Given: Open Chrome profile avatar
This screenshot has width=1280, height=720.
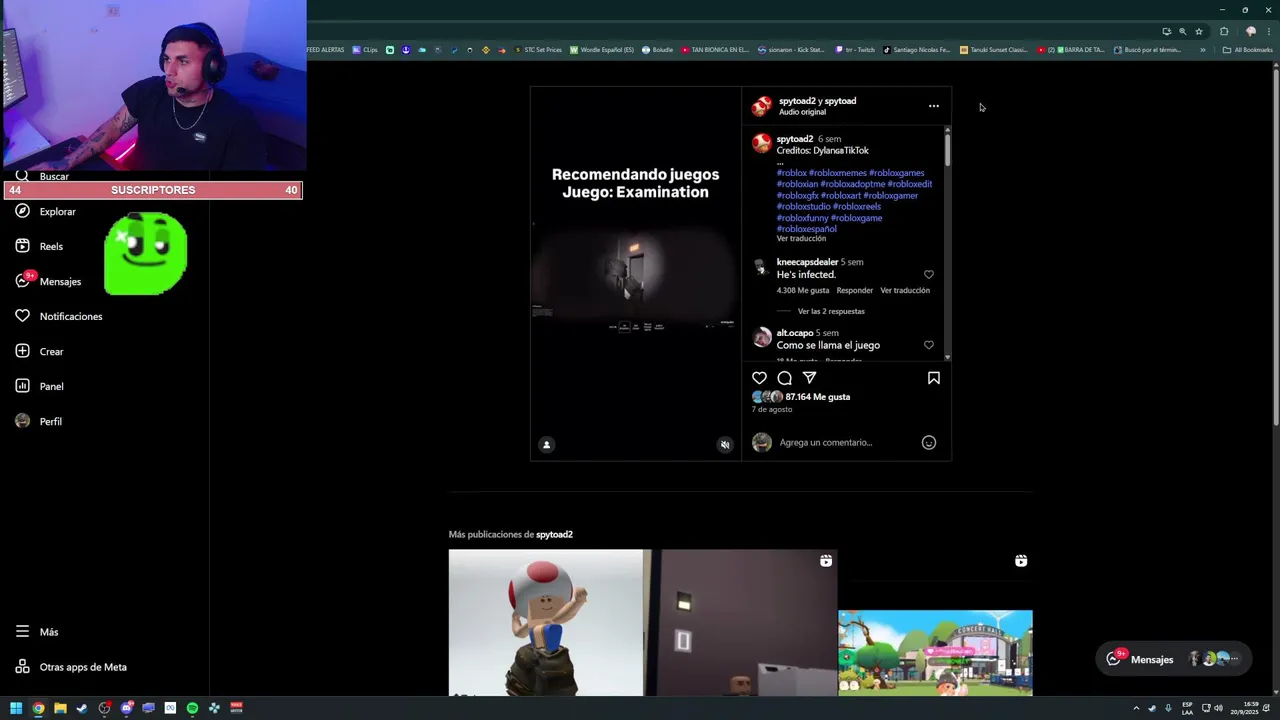Looking at the screenshot, I should (x=1250, y=31).
